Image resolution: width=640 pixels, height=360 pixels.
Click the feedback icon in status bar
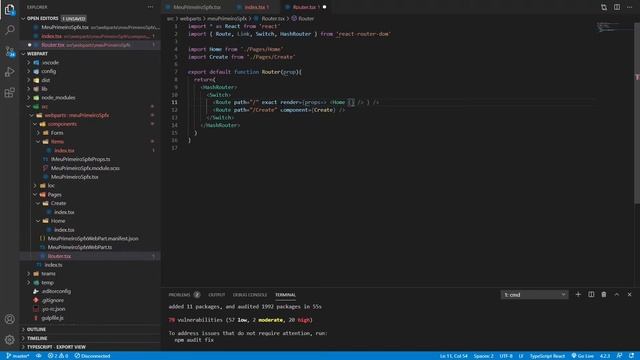tap(619, 356)
